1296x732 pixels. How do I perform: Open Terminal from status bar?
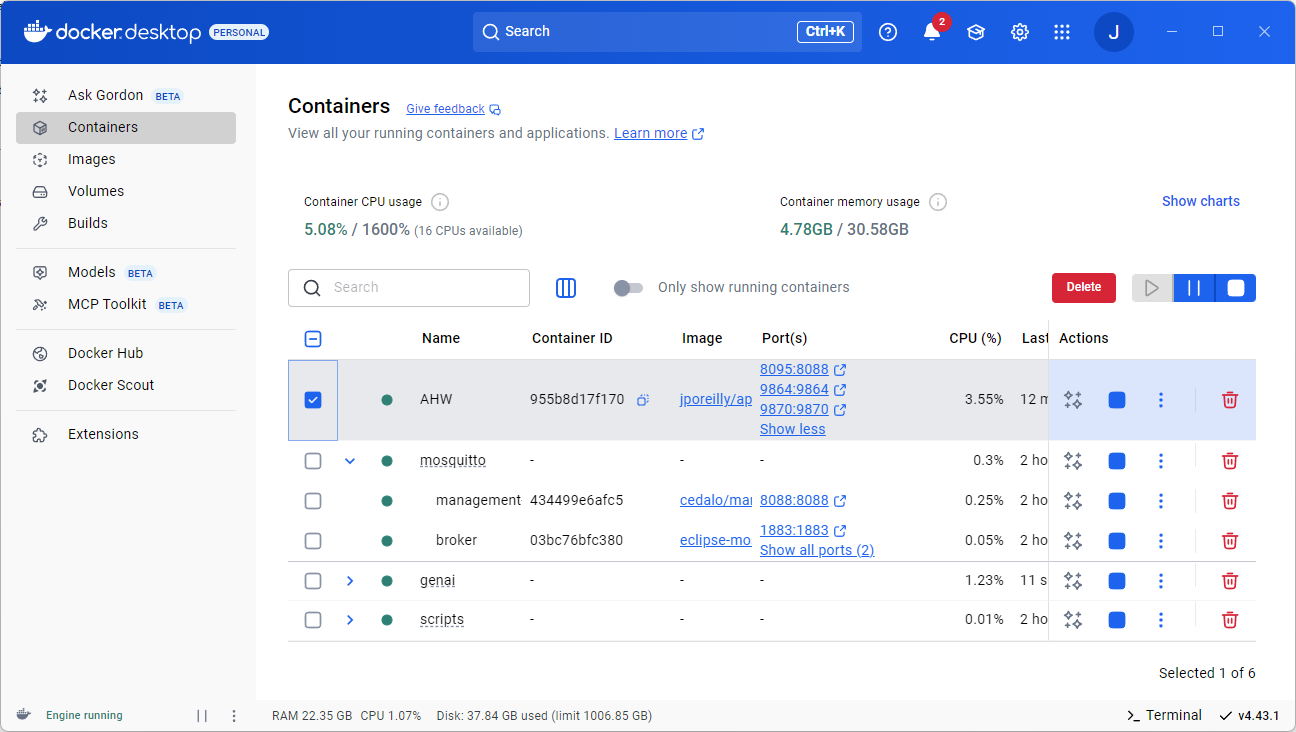pos(1164,715)
